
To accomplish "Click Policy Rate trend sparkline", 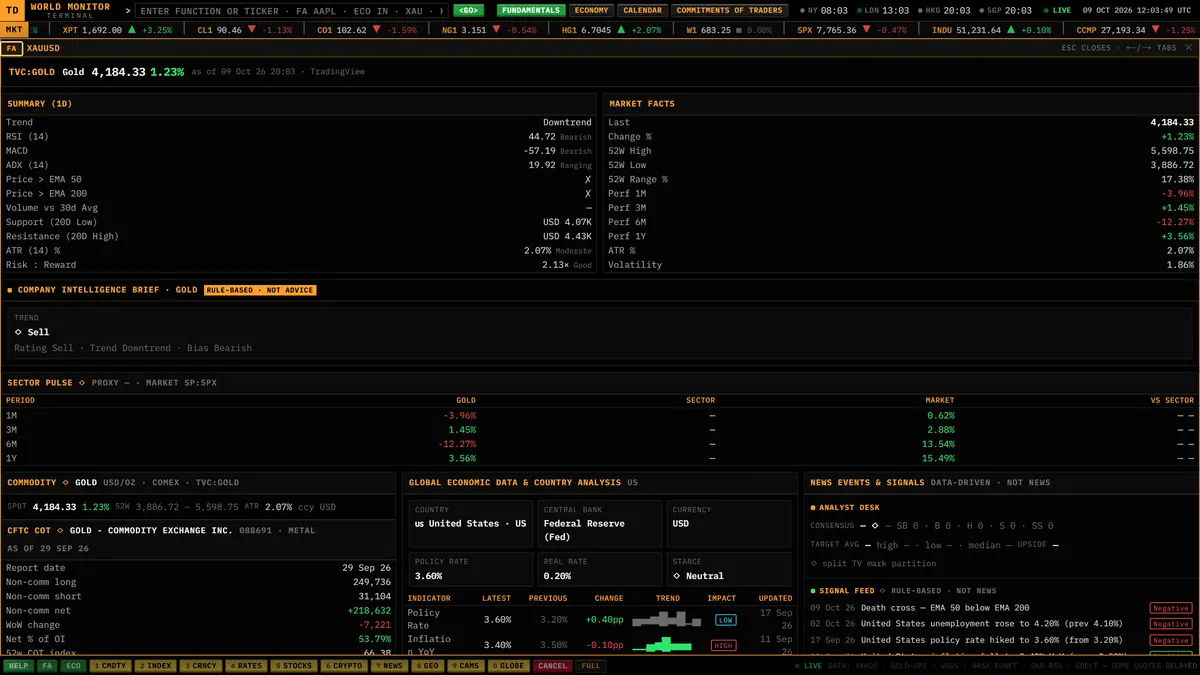I will (667, 620).
